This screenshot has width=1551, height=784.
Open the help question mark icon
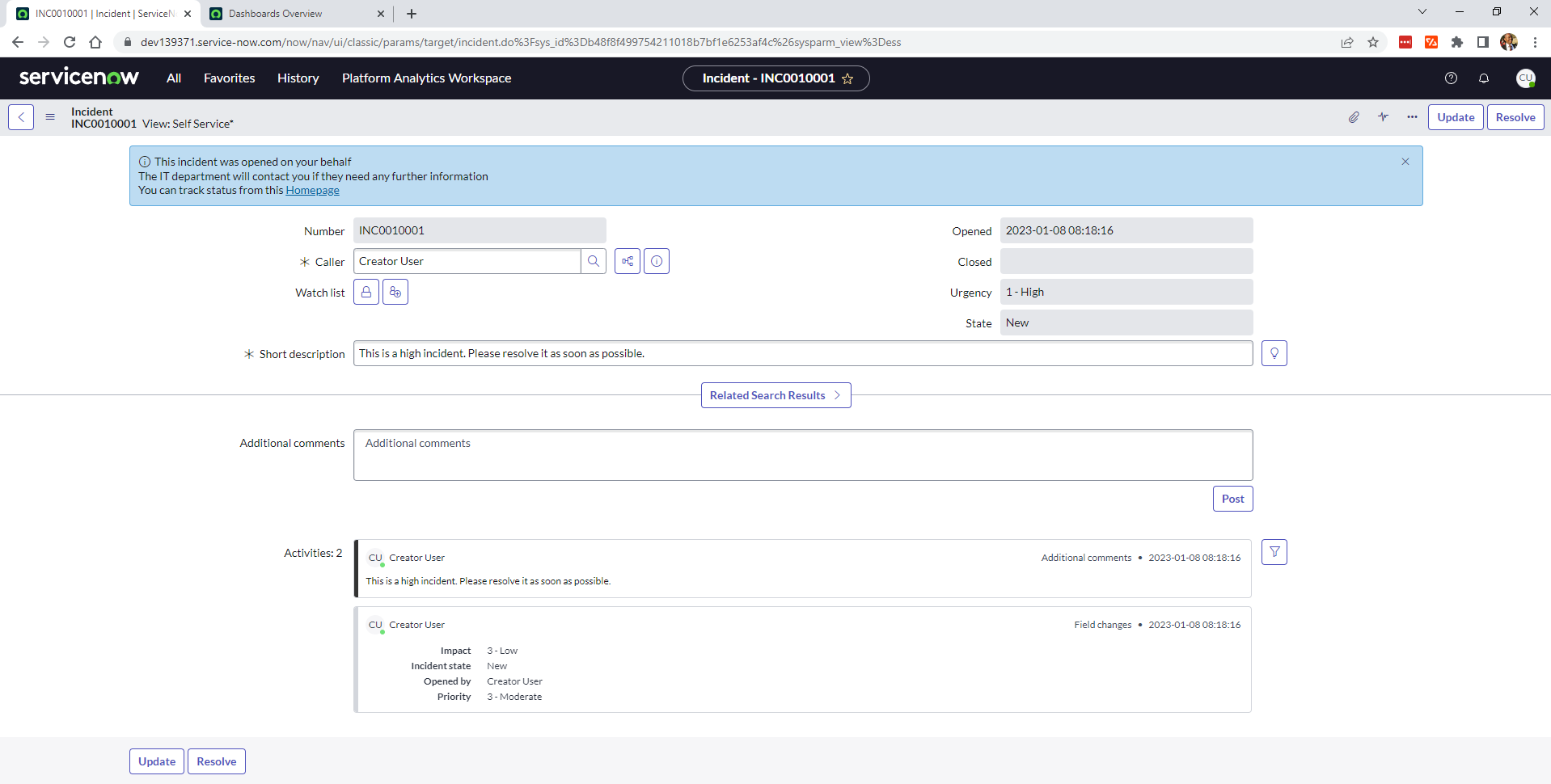point(1450,78)
